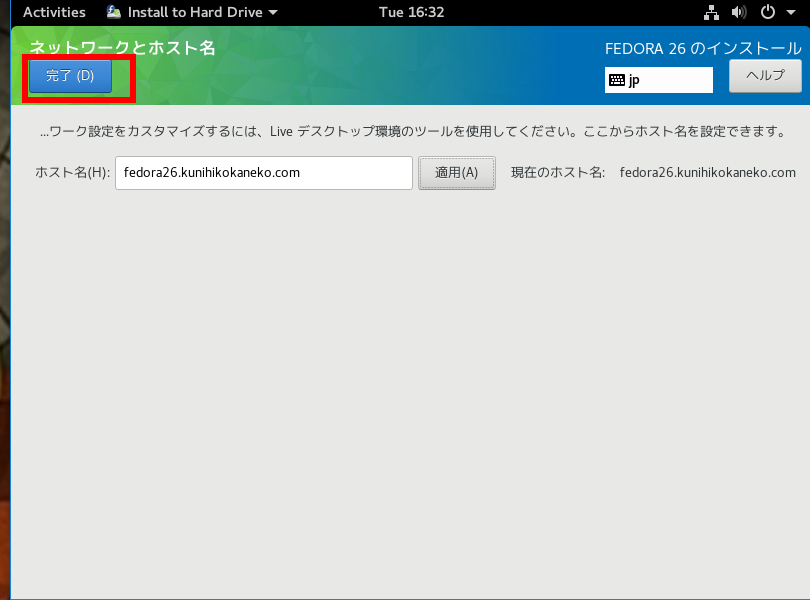Image resolution: width=810 pixels, height=600 pixels.
Task: Apply hostname with 適用(A) button
Action: tap(457, 173)
